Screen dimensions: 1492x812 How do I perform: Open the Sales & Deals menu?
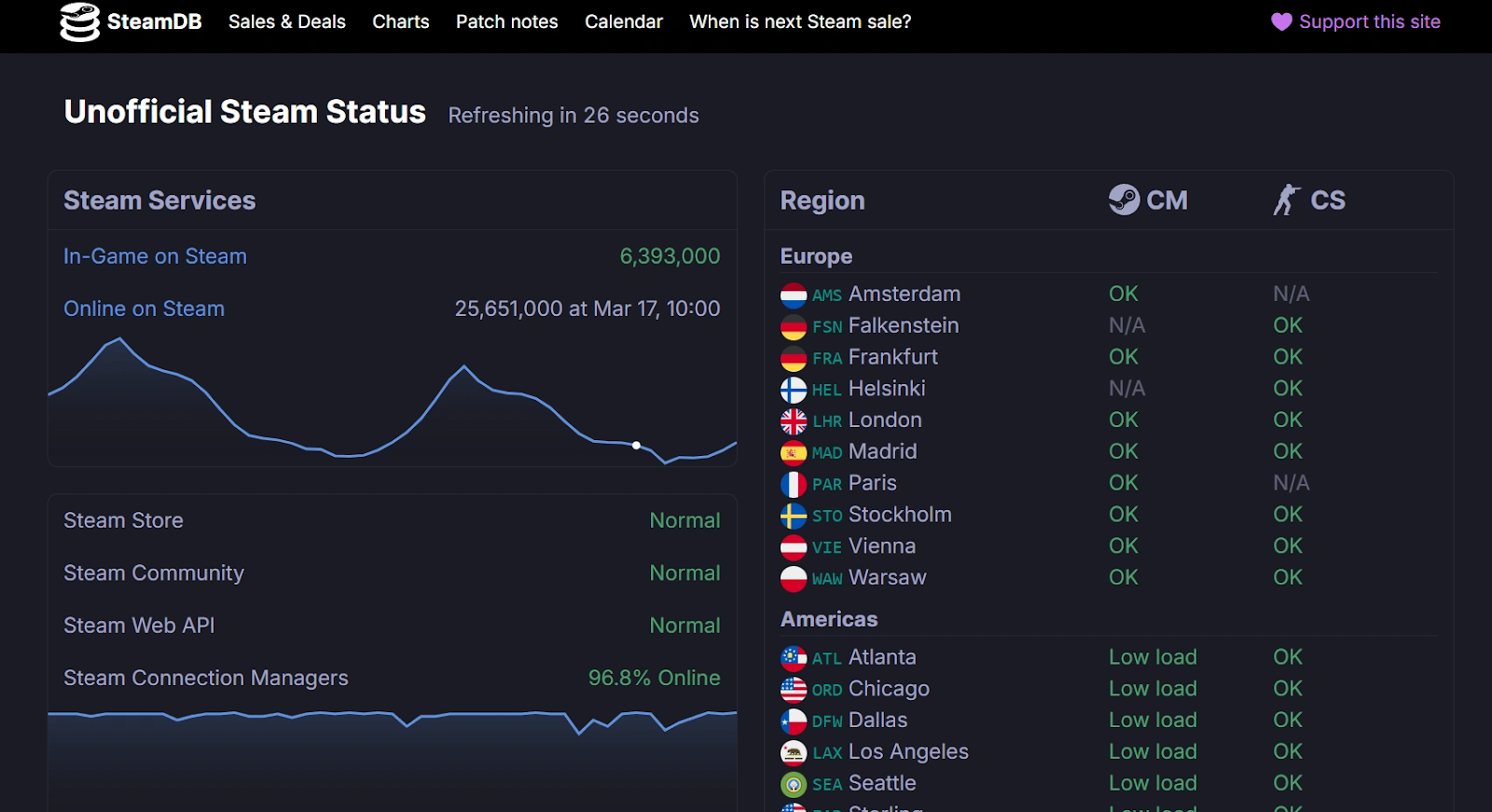[x=286, y=21]
